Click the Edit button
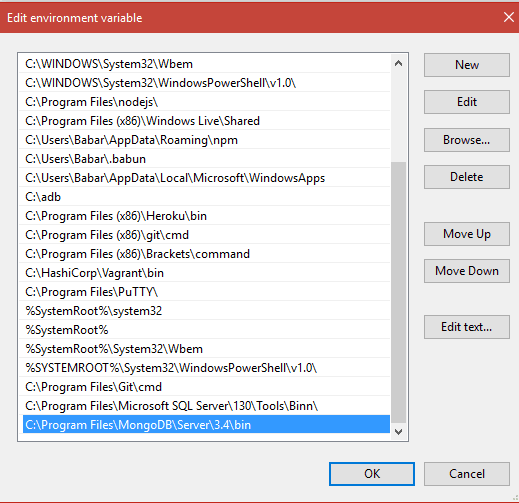This screenshot has width=519, height=503. point(467,102)
